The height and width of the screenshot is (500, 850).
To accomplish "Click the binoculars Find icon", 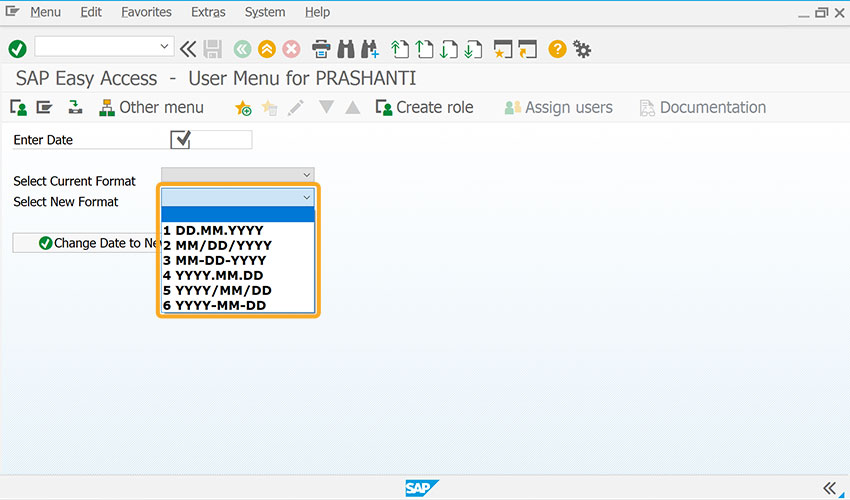I will [x=346, y=49].
